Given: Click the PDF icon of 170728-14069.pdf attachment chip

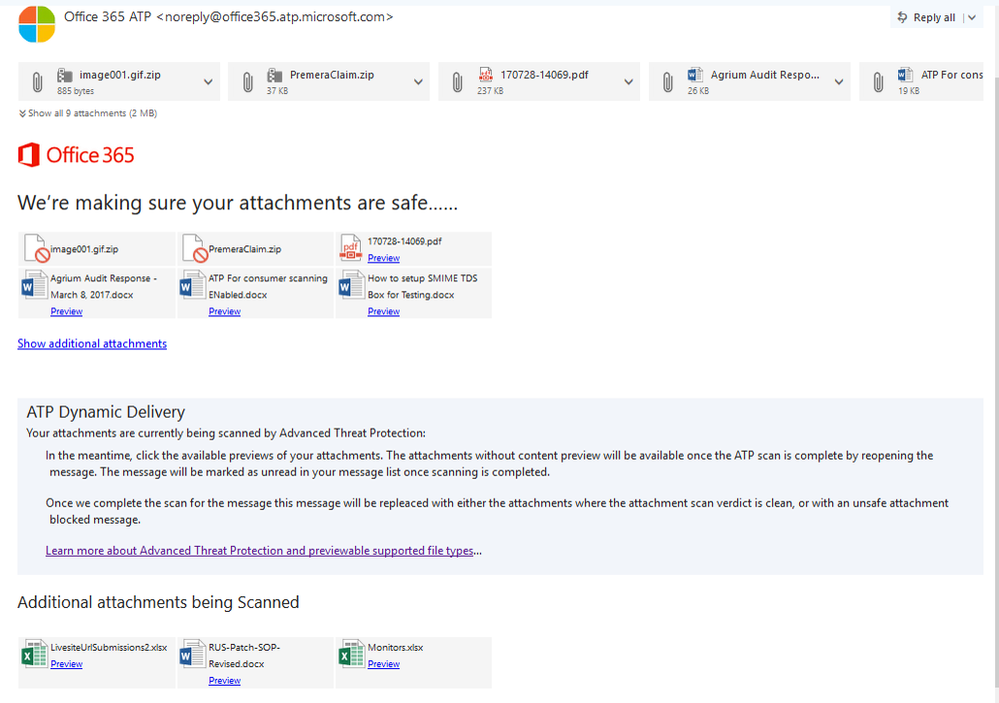Looking at the screenshot, I should [485, 75].
